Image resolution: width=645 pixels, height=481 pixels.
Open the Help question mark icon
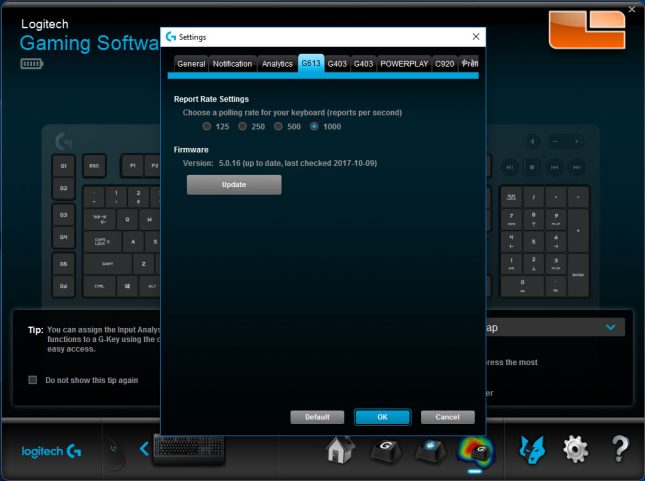pyautogui.click(x=620, y=448)
